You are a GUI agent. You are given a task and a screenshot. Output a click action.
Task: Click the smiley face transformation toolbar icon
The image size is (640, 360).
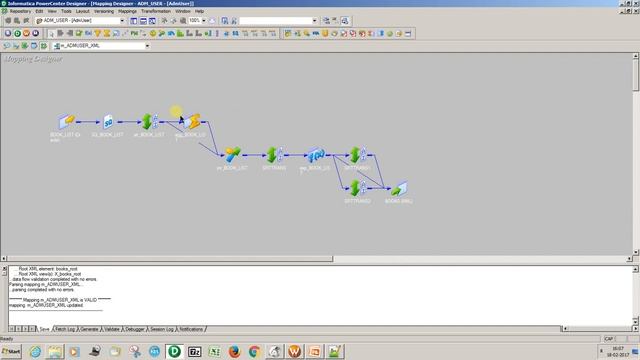point(153,33)
